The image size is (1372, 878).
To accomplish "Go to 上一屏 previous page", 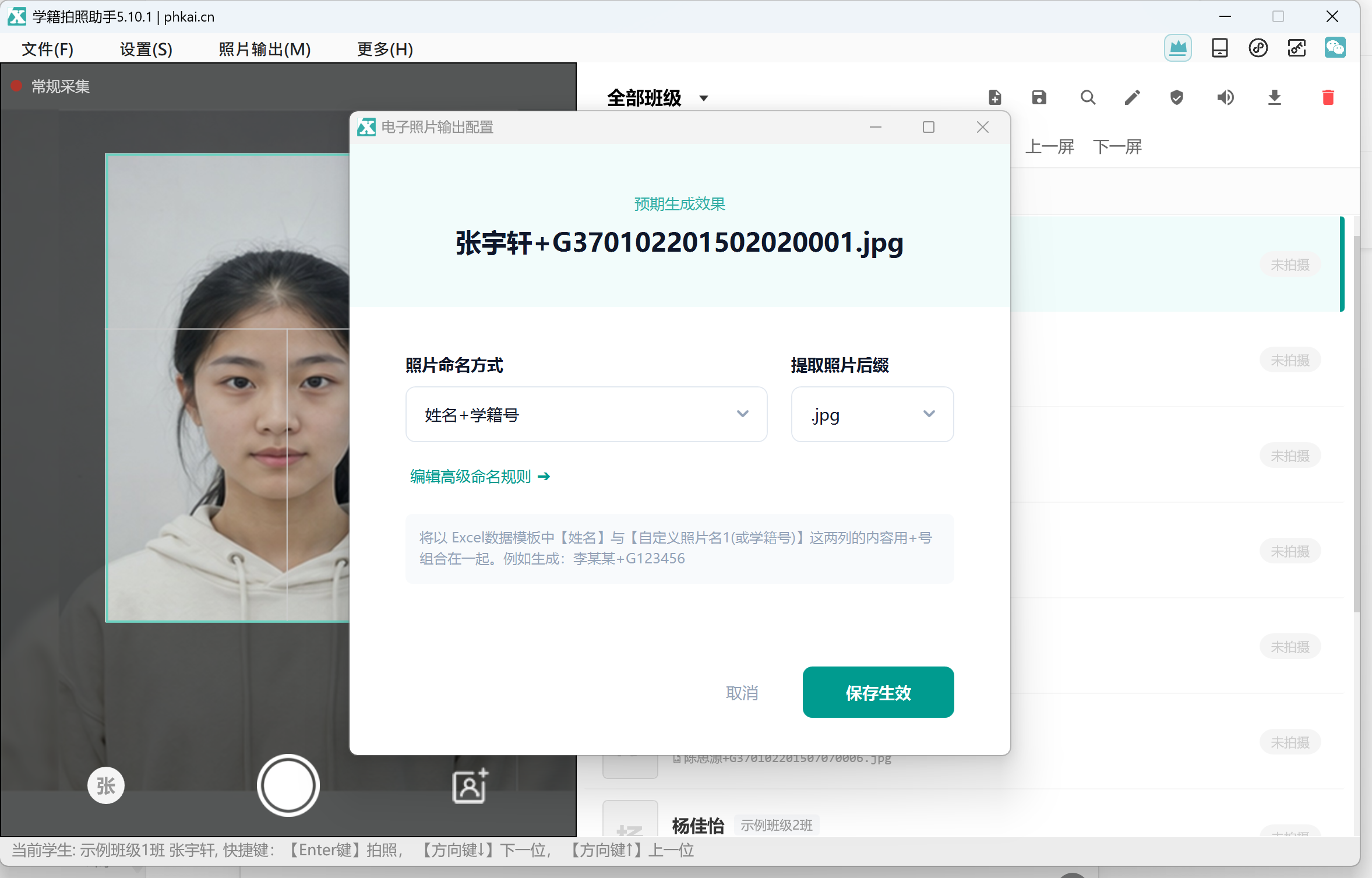I will (1049, 146).
